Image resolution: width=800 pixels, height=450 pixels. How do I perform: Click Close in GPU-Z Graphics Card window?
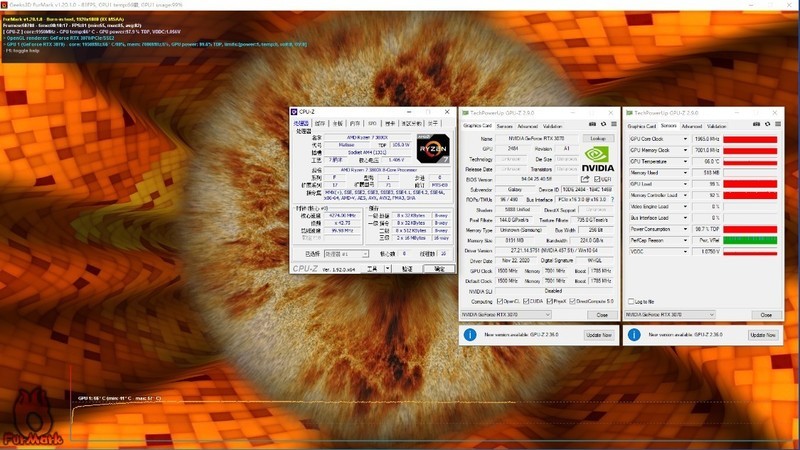pos(602,315)
